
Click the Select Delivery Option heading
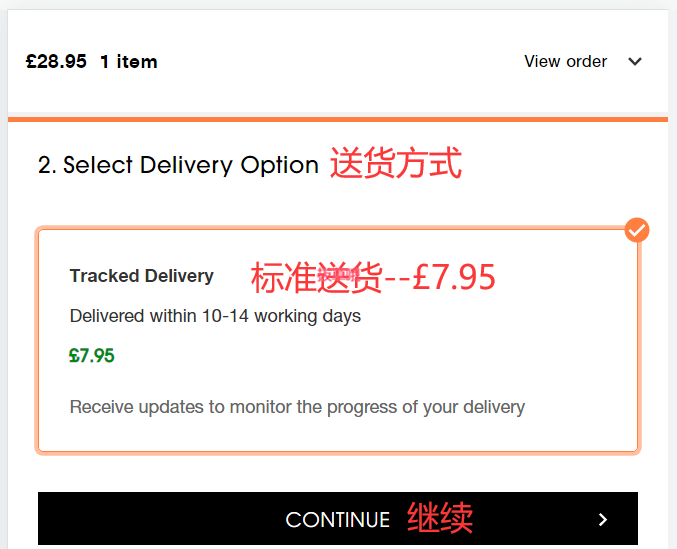tap(178, 165)
